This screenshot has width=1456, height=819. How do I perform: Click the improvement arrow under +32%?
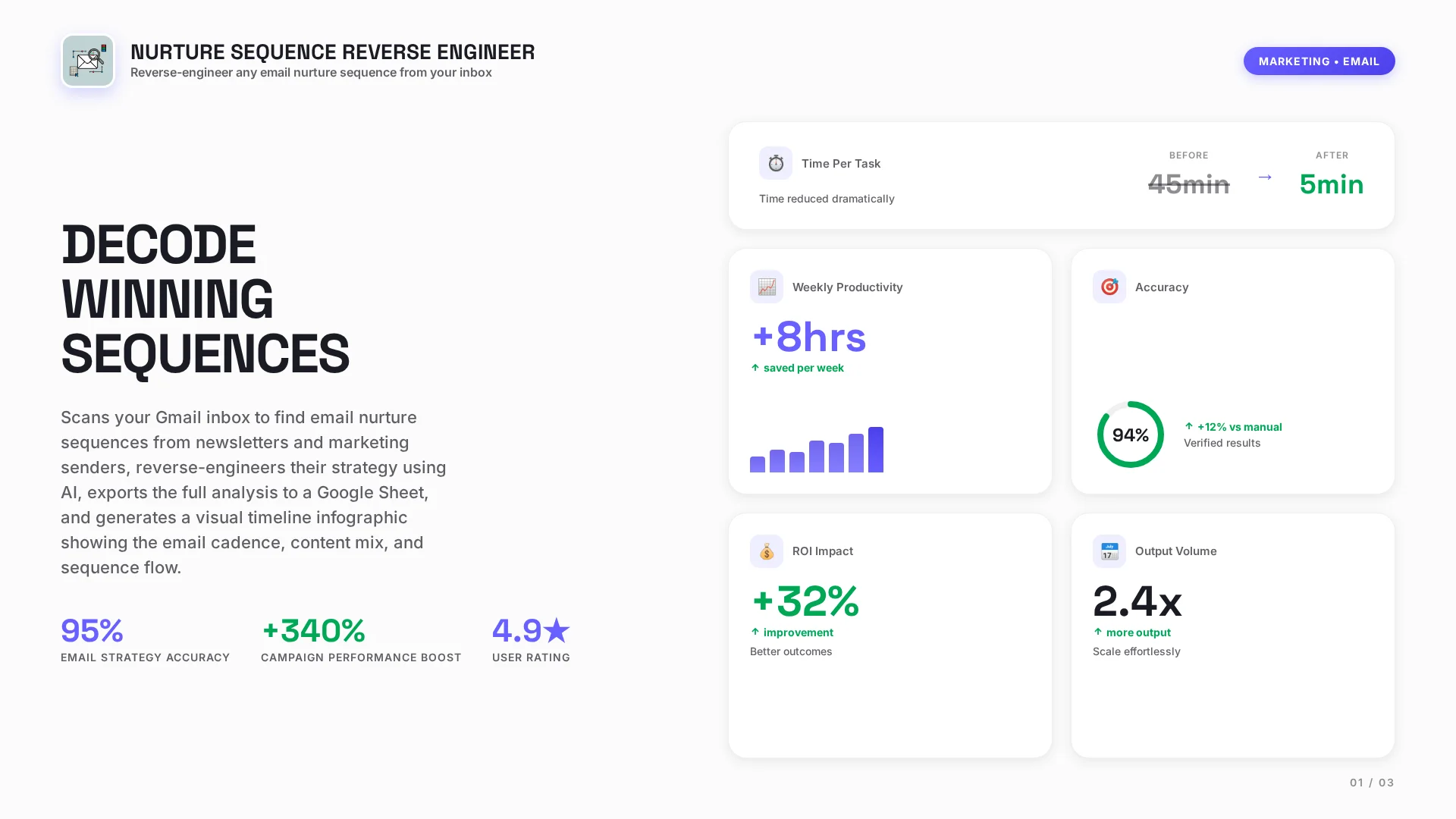click(755, 632)
